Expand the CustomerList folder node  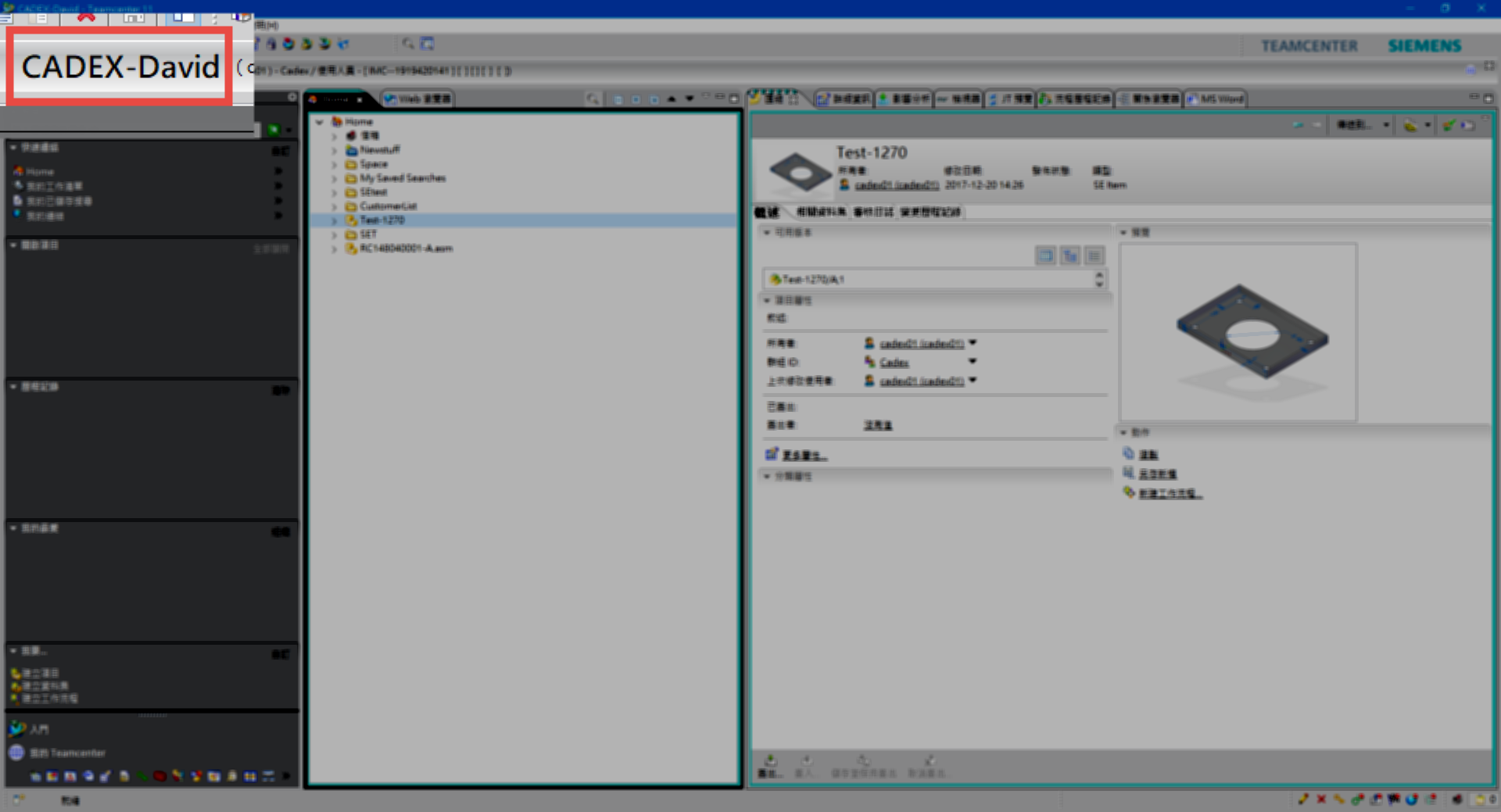(335, 206)
